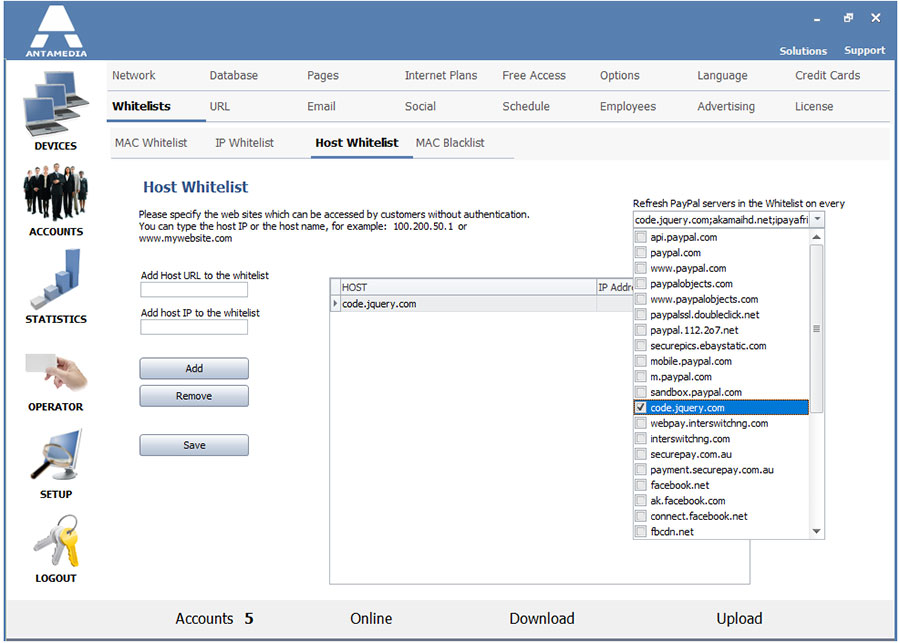Collapse the PayPal servers dropdown arrow
The height and width of the screenshot is (643, 900).
click(817, 219)
